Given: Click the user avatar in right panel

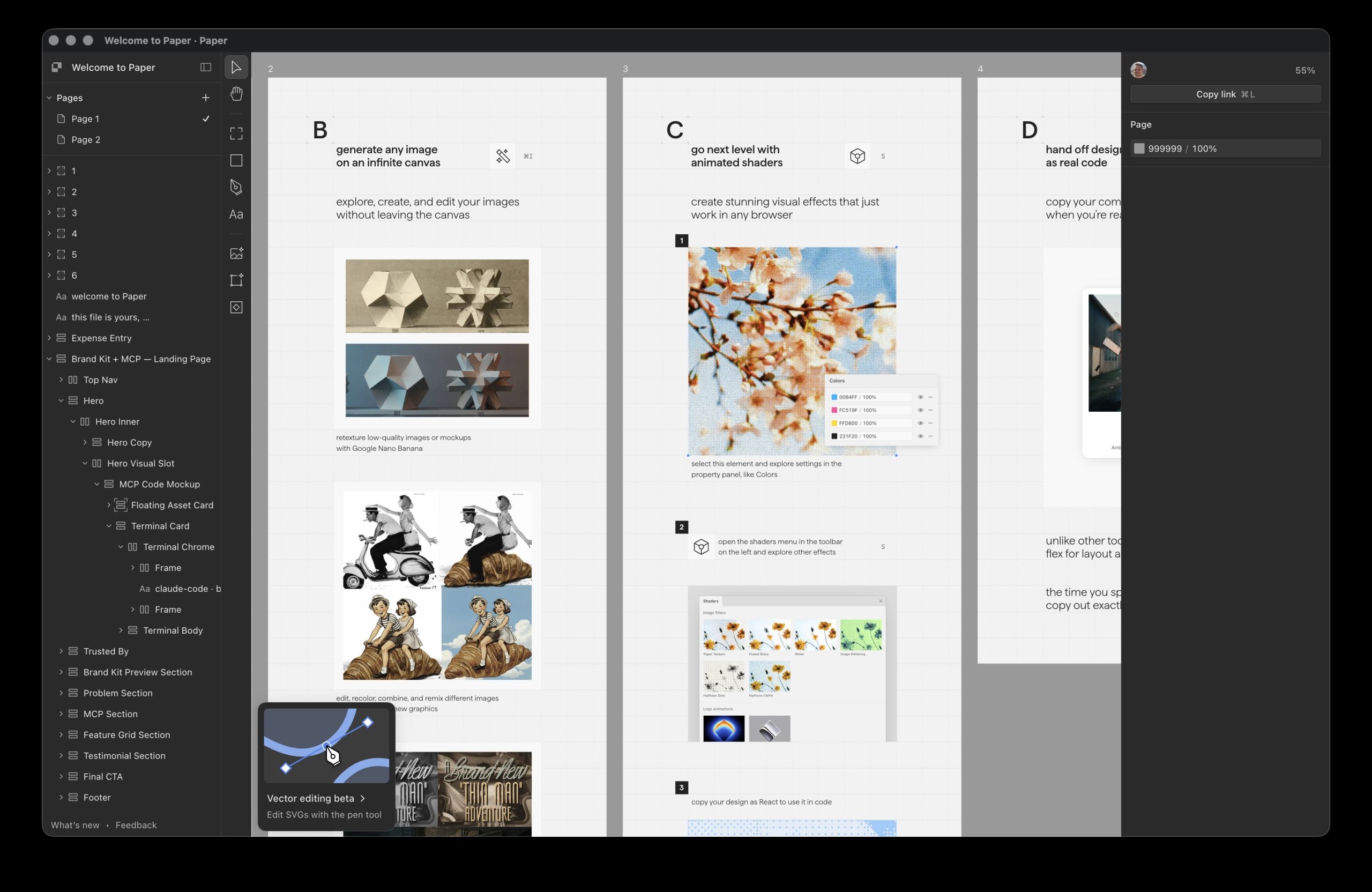Looking at the screenshot, I should coord(1138,70).
